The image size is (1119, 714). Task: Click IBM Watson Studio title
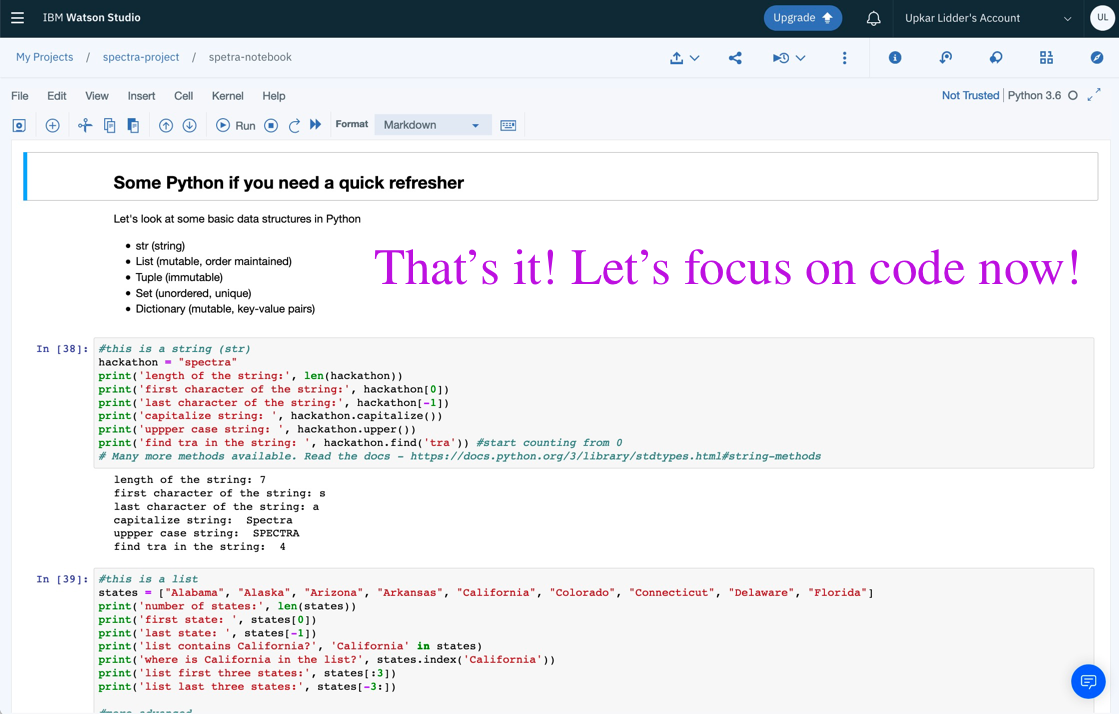click(x=91, y=18)
